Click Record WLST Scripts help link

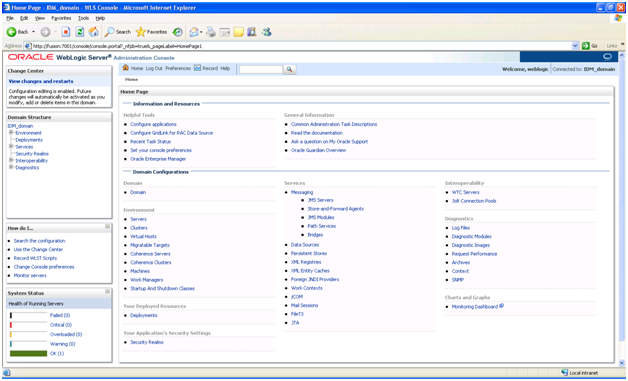[35, 258]
